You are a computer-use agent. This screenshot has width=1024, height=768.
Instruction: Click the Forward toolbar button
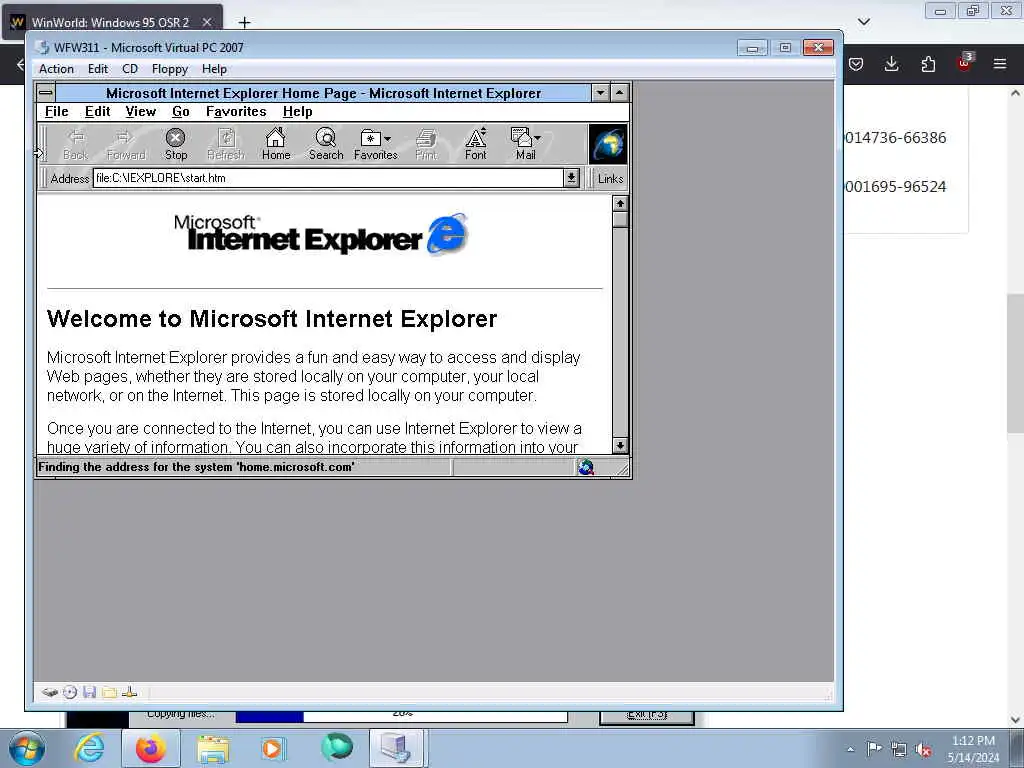[x=125, y=144]
